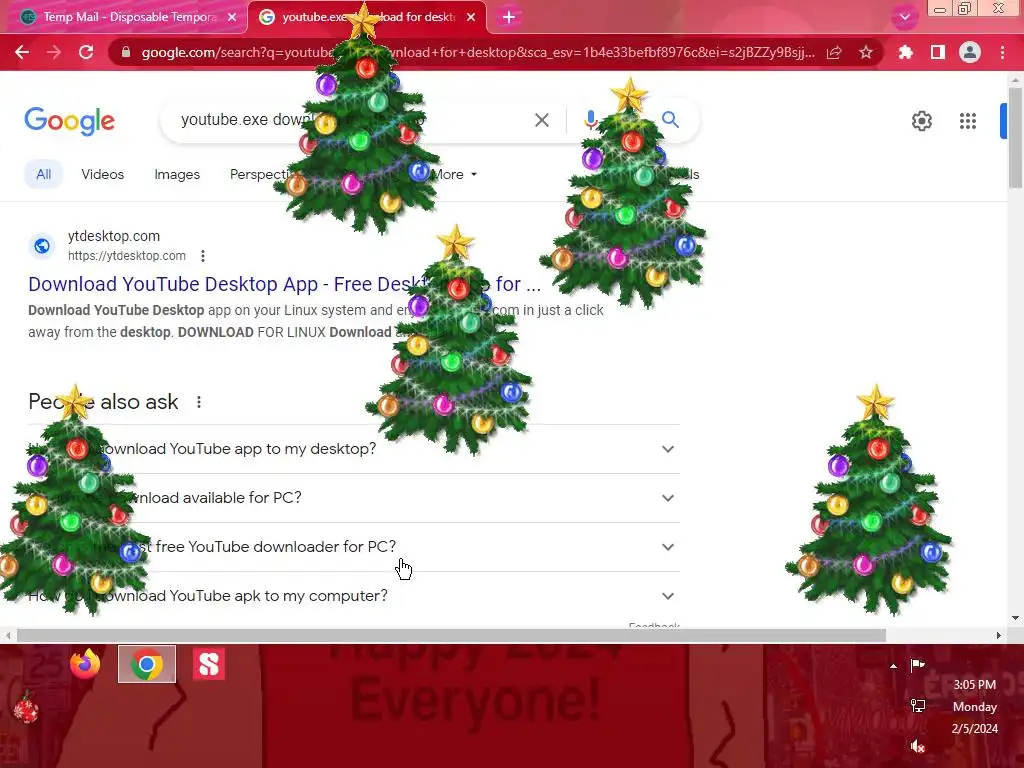Open Download YouTube Desktop App result link

(284, 284)
